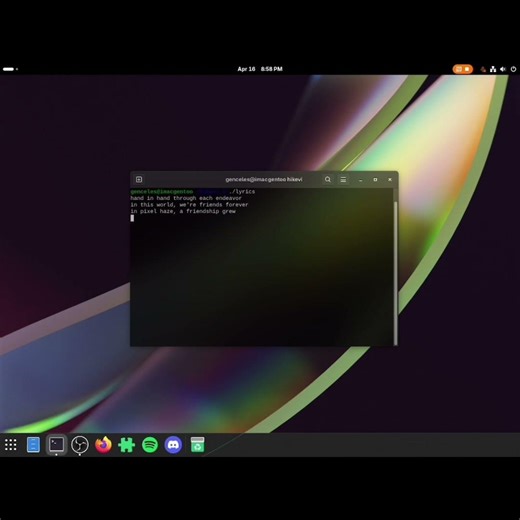The image size is (520, 520).
Task: Open the terminal search icon
Action: pyautogui.click(x=328, y=179)
